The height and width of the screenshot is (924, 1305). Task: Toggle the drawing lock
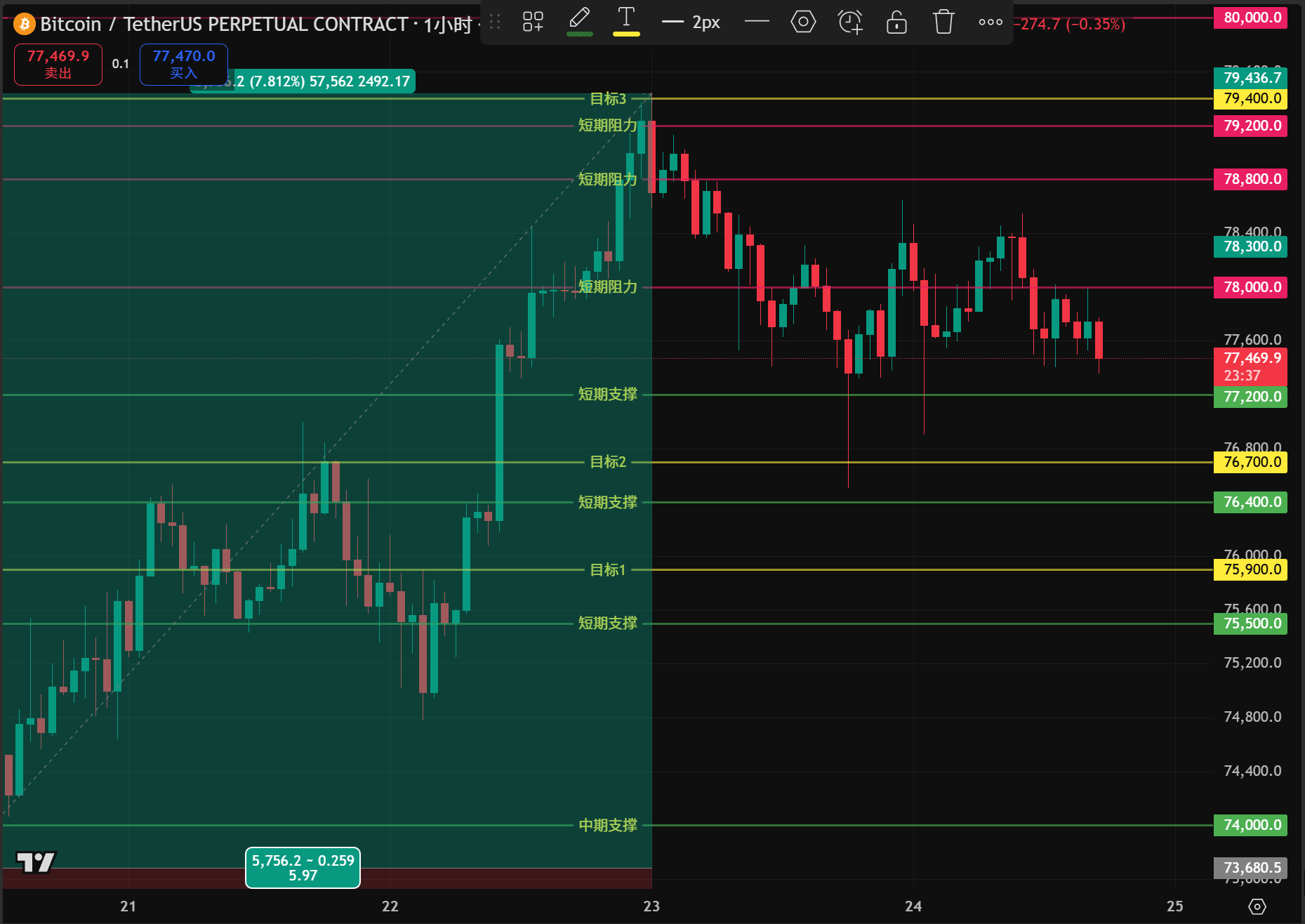pos(896,22)
